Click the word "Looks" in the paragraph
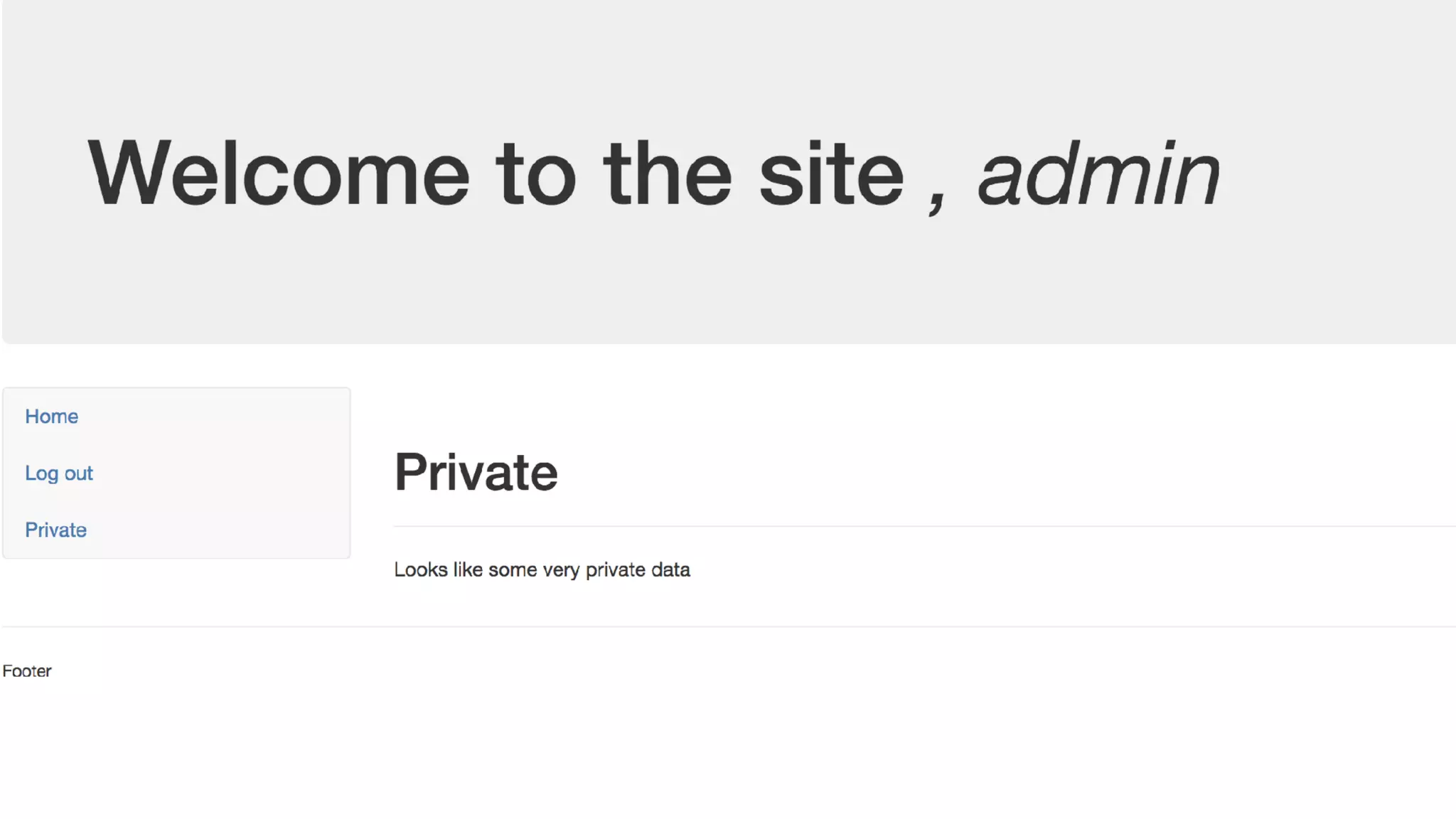The height and width of the screenshot is (819, 1456). 421,570
